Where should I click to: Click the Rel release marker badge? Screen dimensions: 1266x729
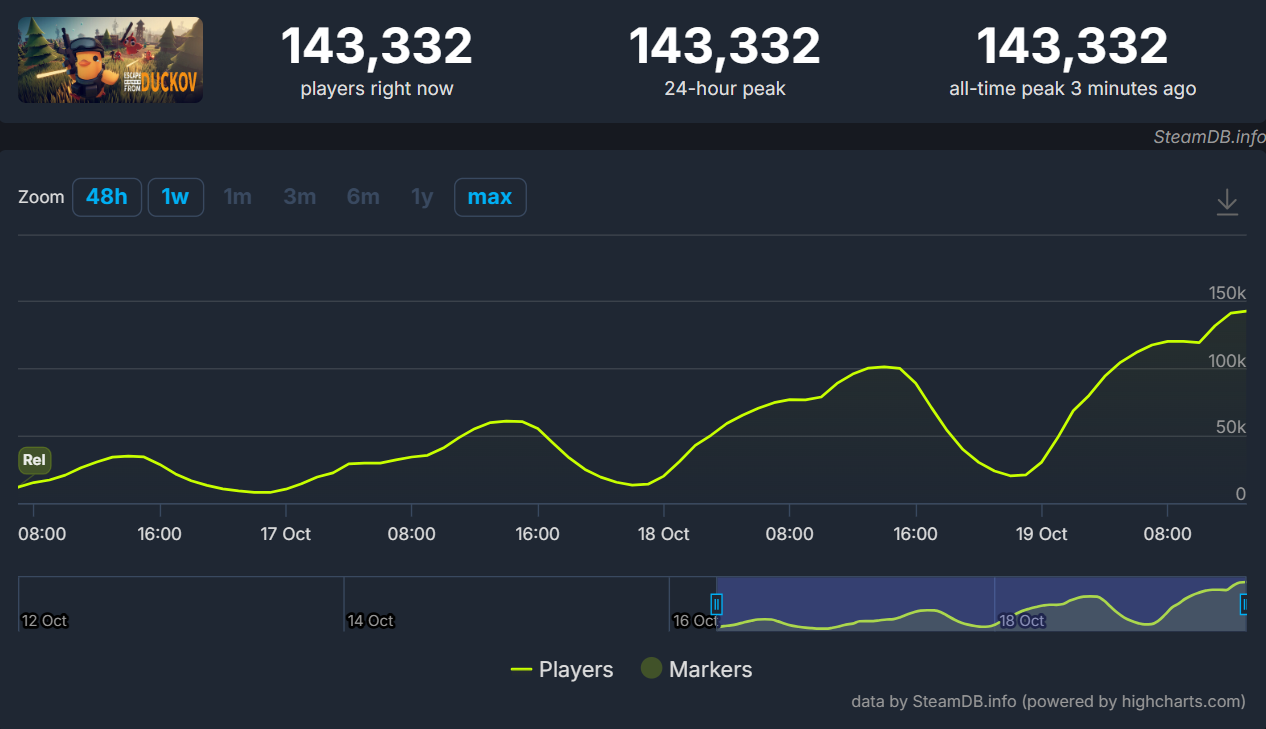(34, 460)
